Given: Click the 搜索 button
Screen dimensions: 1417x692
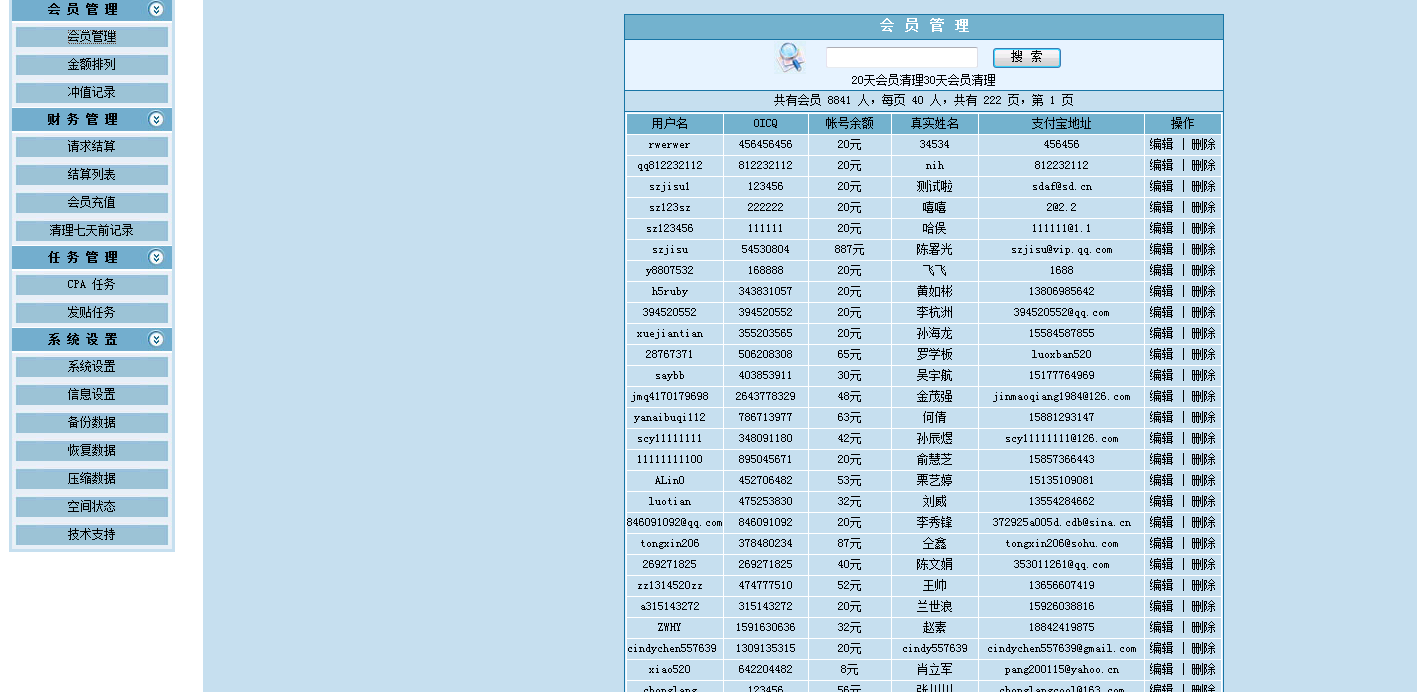Looking at the screenshot, I should [x=1027, y=58].
